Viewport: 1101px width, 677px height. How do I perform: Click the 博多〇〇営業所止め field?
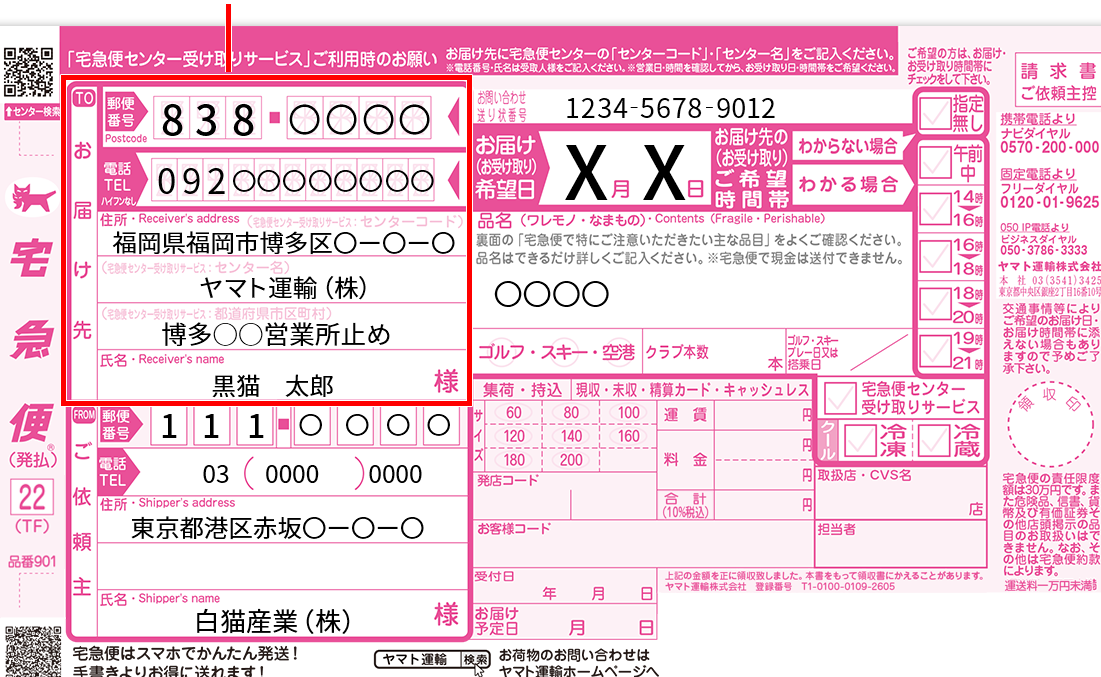(x=277, y=334)
